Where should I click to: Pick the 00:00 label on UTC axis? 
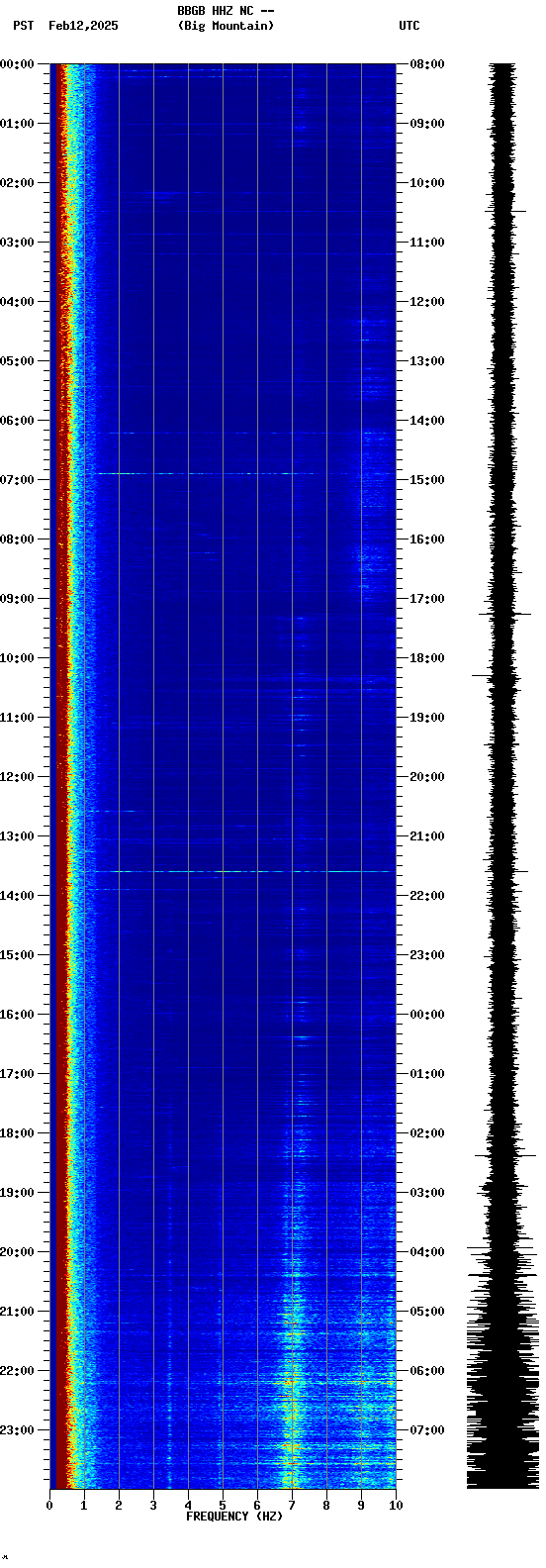click(x=427, y=1015)
